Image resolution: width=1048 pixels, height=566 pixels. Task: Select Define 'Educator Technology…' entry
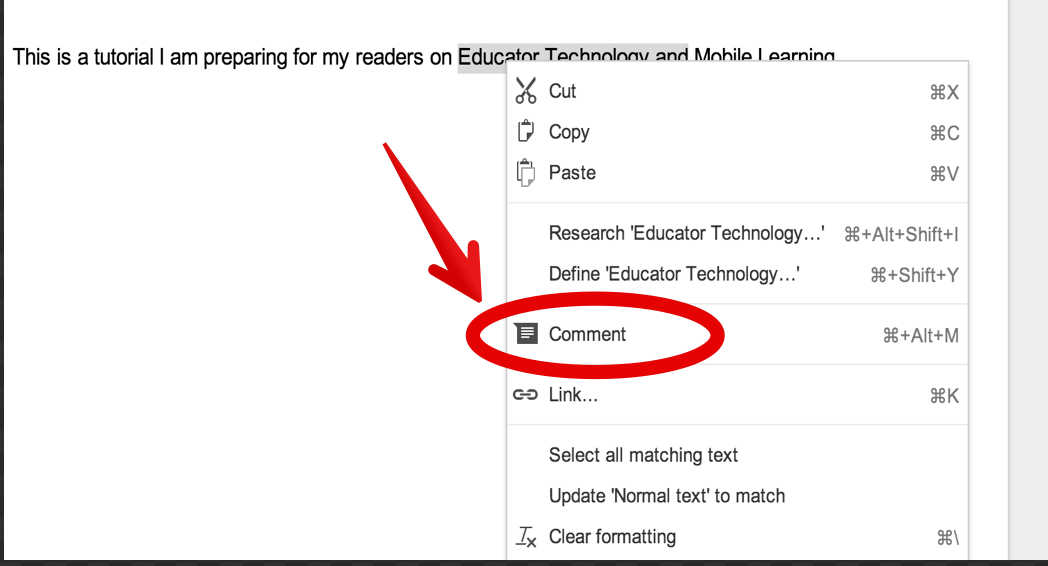[x=737, y=274]
